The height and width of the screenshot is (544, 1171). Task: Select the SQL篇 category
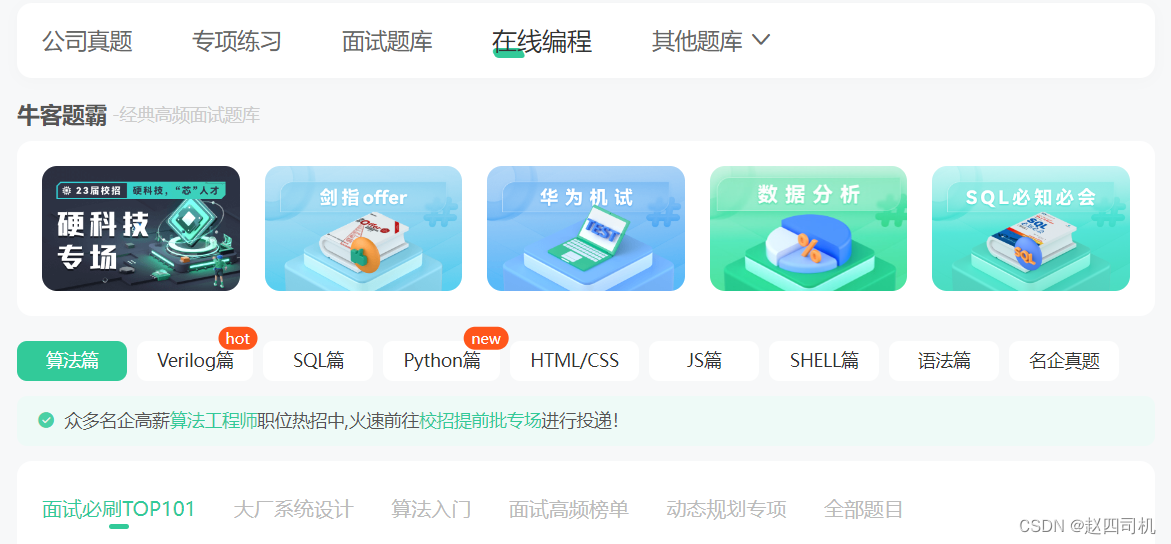tap(318, 361)
